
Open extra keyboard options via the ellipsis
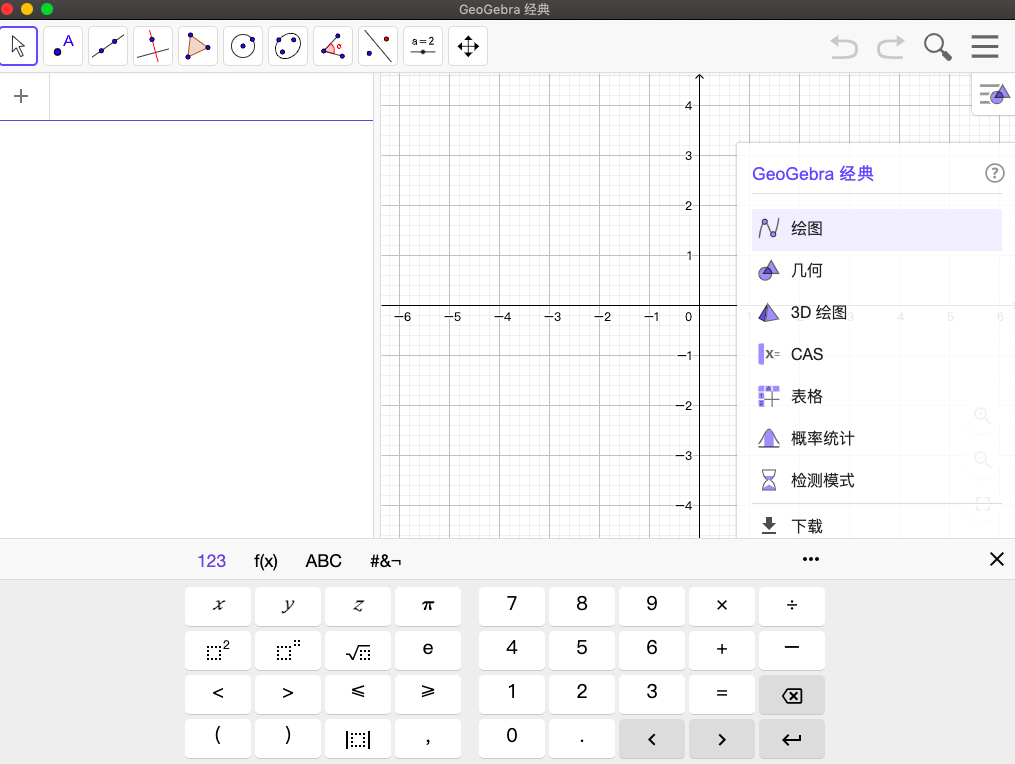click(810, 559)
